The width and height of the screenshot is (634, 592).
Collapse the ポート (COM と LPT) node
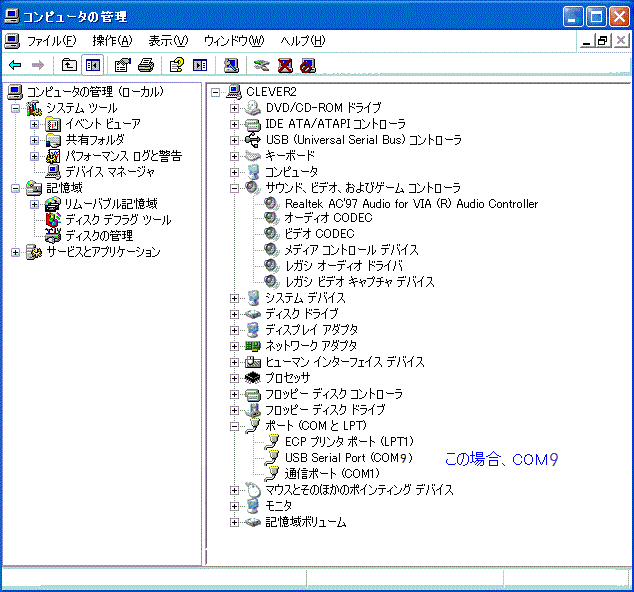click(234, 426)
